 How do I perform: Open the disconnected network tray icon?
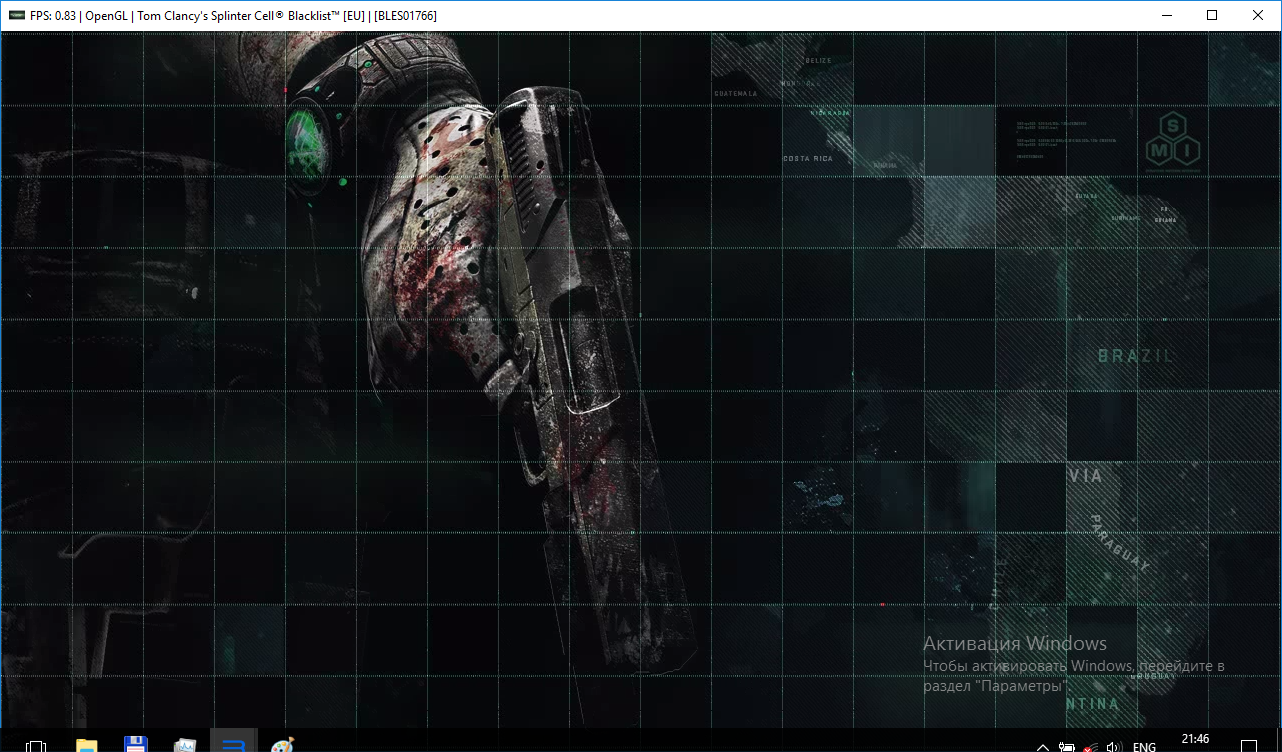1091,746
